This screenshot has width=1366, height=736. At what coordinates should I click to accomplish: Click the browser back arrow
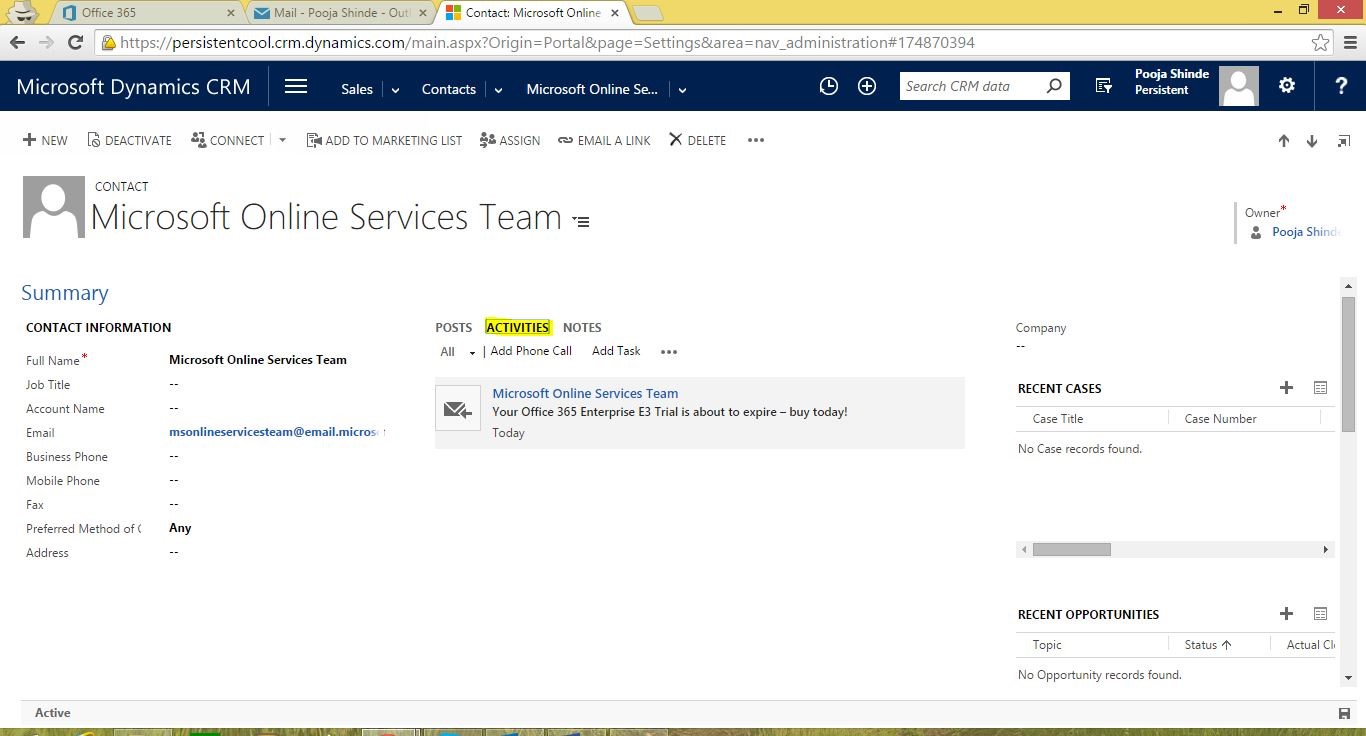point(17,42)
